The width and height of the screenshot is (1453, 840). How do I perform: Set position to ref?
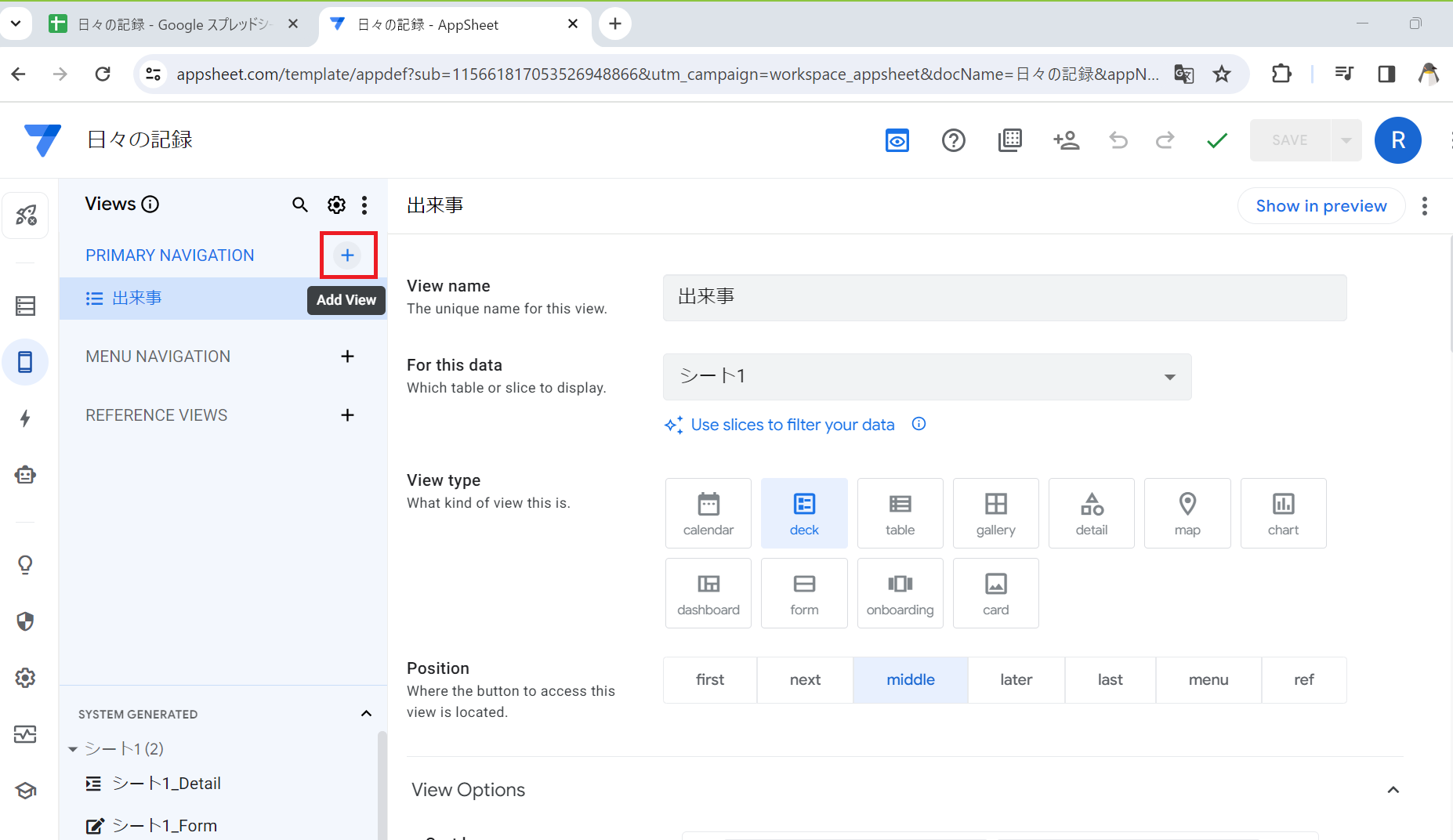pos(1304,680)
